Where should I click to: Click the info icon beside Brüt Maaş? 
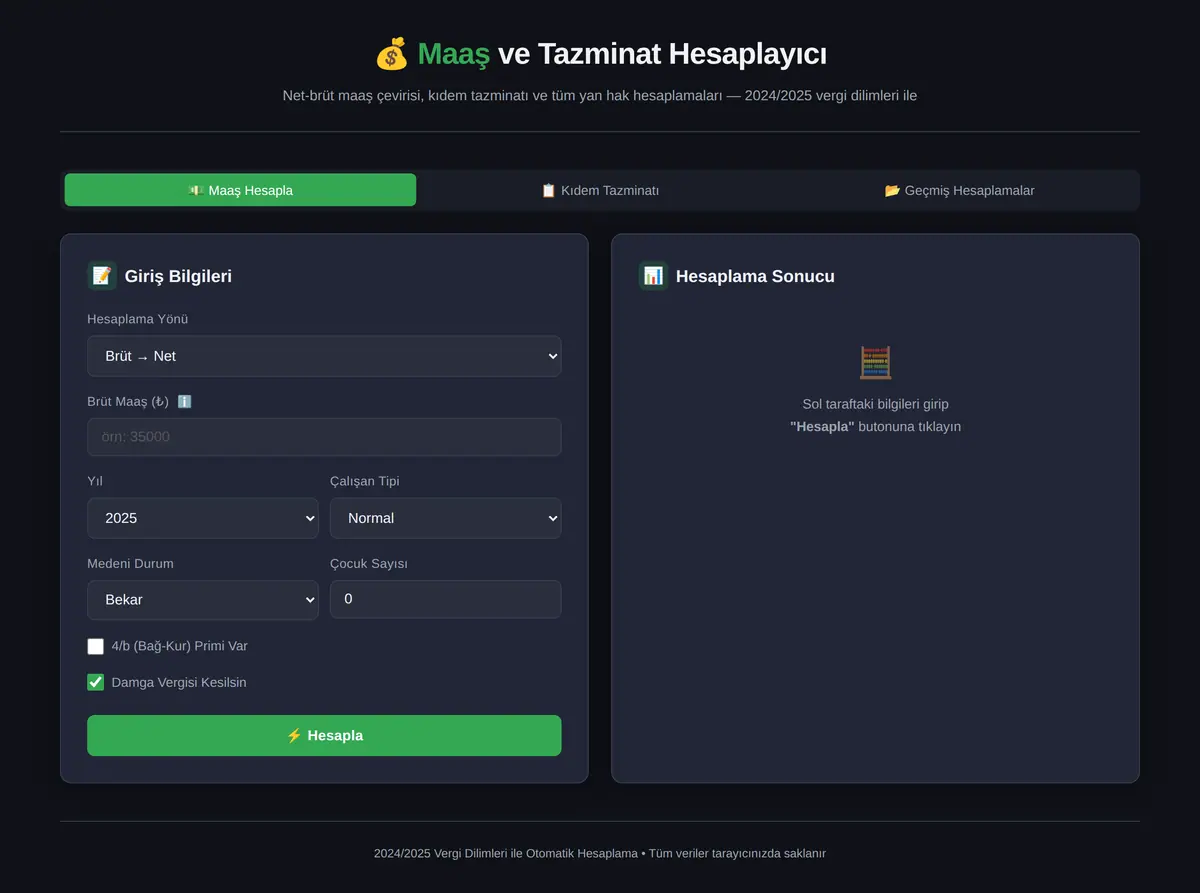(x=184, y=401)
